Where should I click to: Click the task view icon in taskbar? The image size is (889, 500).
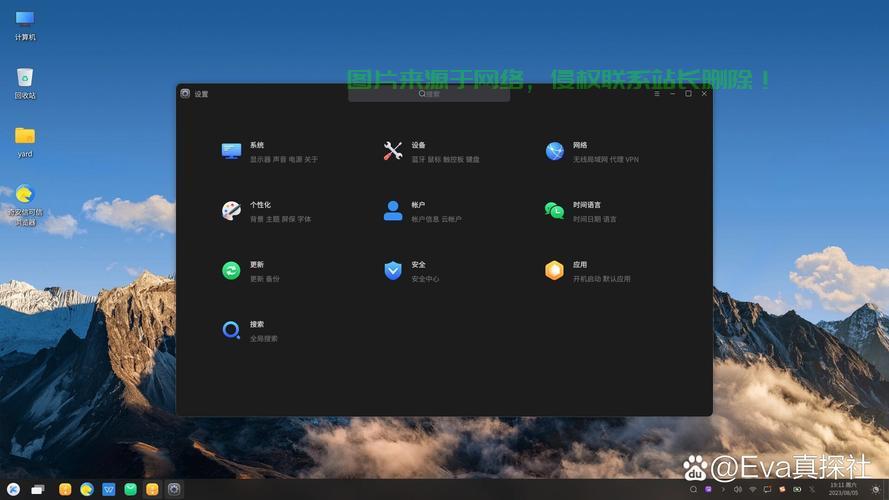(38, 489)
